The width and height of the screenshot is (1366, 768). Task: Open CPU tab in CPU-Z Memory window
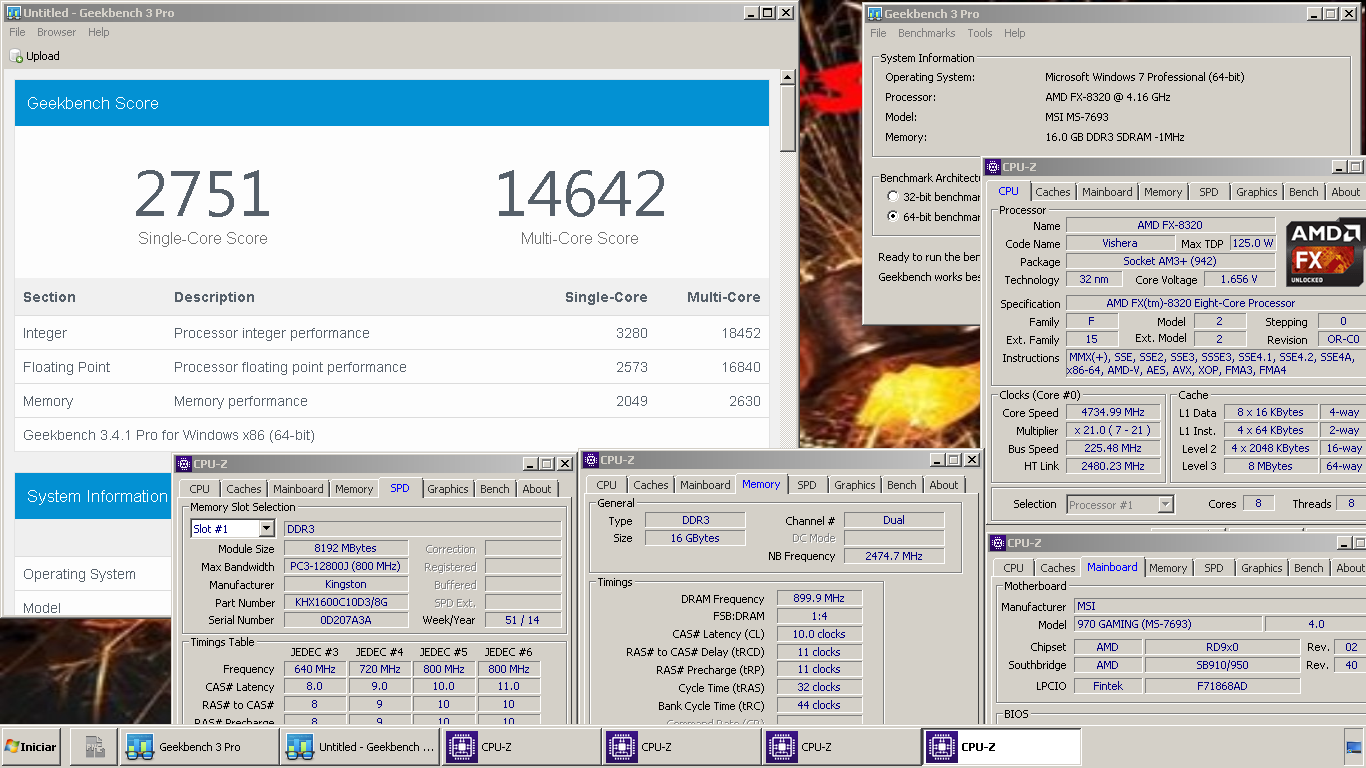click(607, 485)
